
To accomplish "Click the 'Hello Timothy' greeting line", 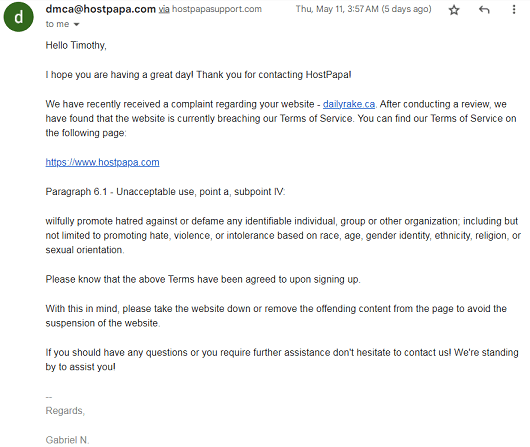I will coord(76,45).
